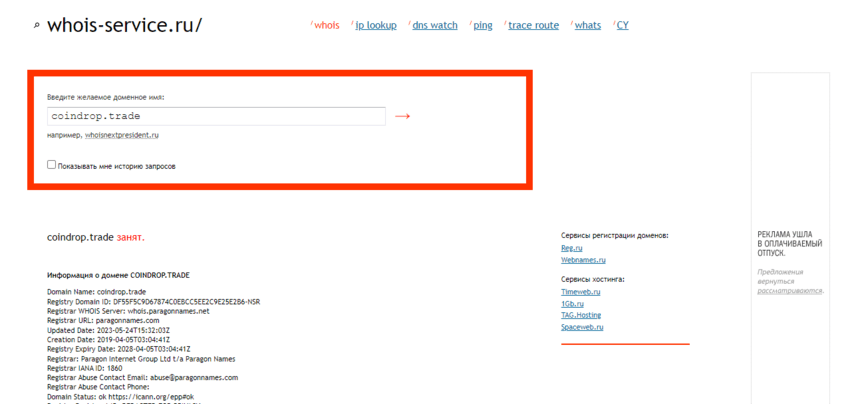
Task: Click the 1Gb.ru hosting link
Action: point(572,303)
